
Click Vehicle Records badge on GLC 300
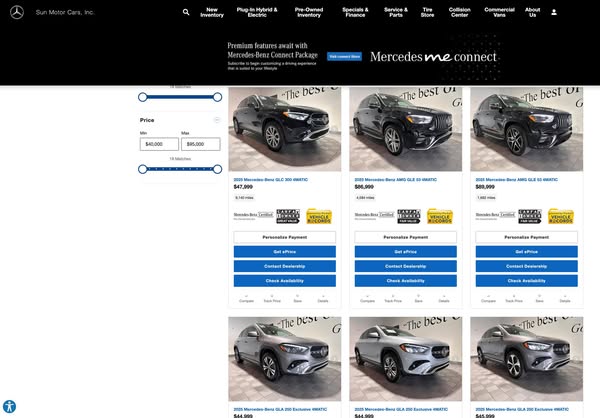tap(319, 216)
